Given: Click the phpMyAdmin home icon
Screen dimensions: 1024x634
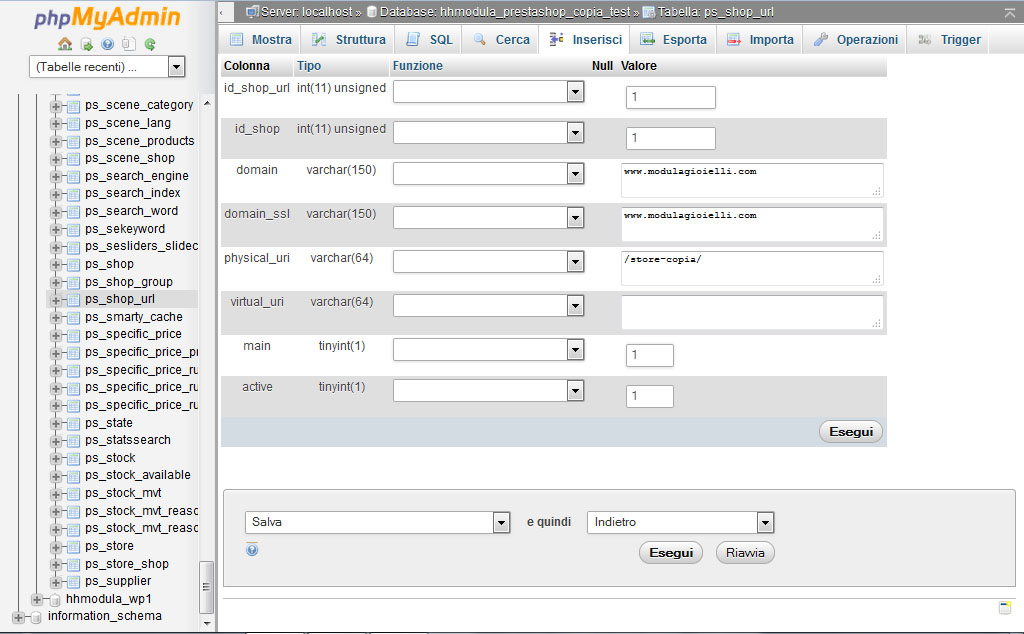Looking at the screenshot, I should 65,44.
